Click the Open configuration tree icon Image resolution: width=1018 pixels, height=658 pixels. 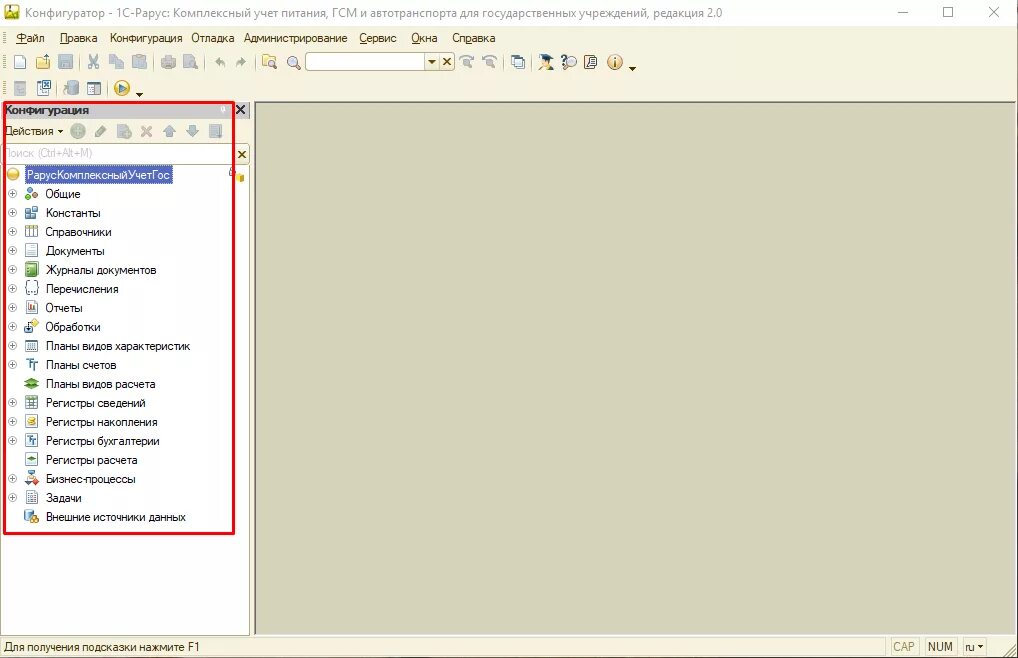point(20,88)
